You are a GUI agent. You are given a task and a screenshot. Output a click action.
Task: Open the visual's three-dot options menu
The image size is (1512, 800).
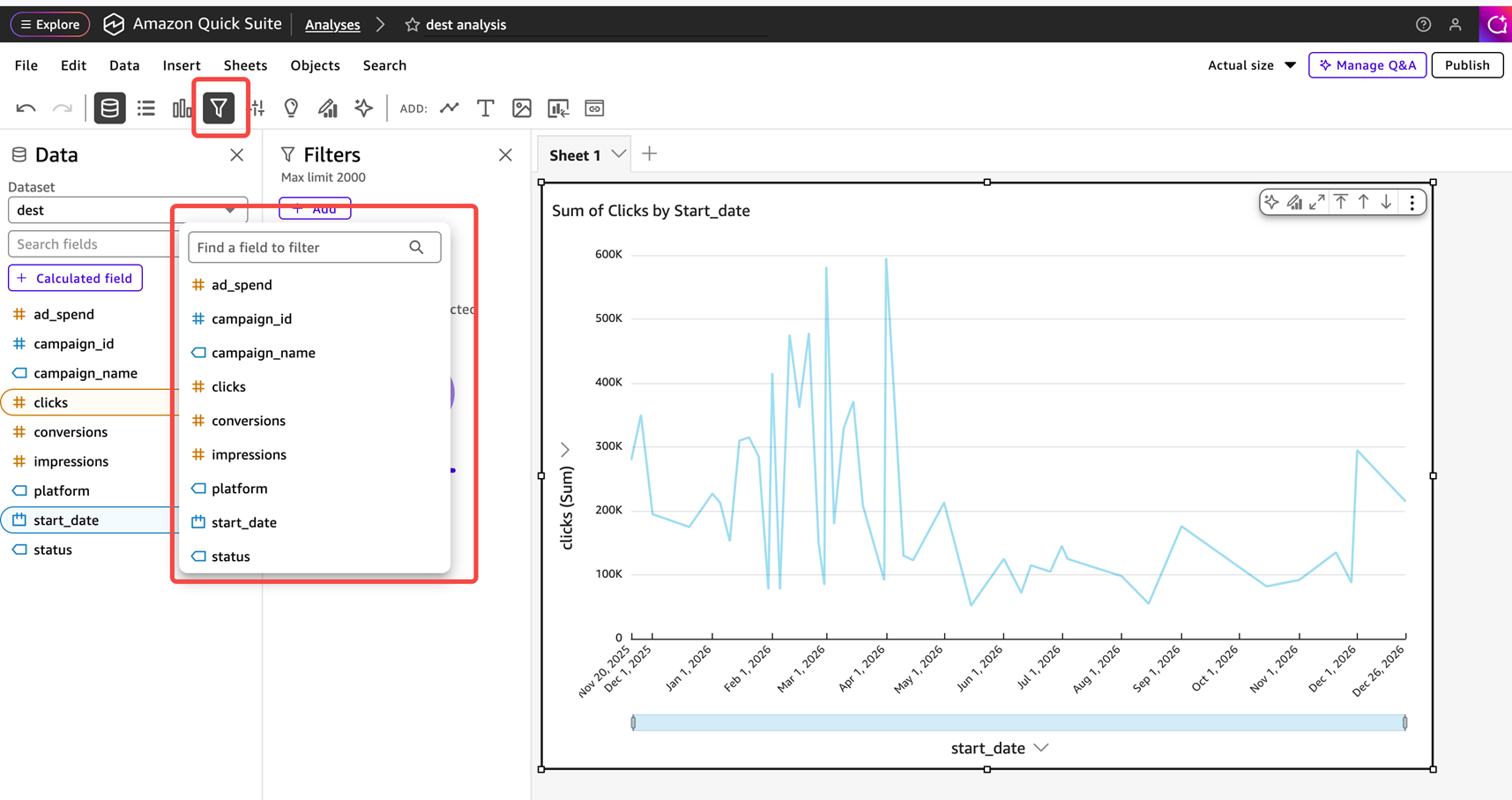(x=1412, y=203)
